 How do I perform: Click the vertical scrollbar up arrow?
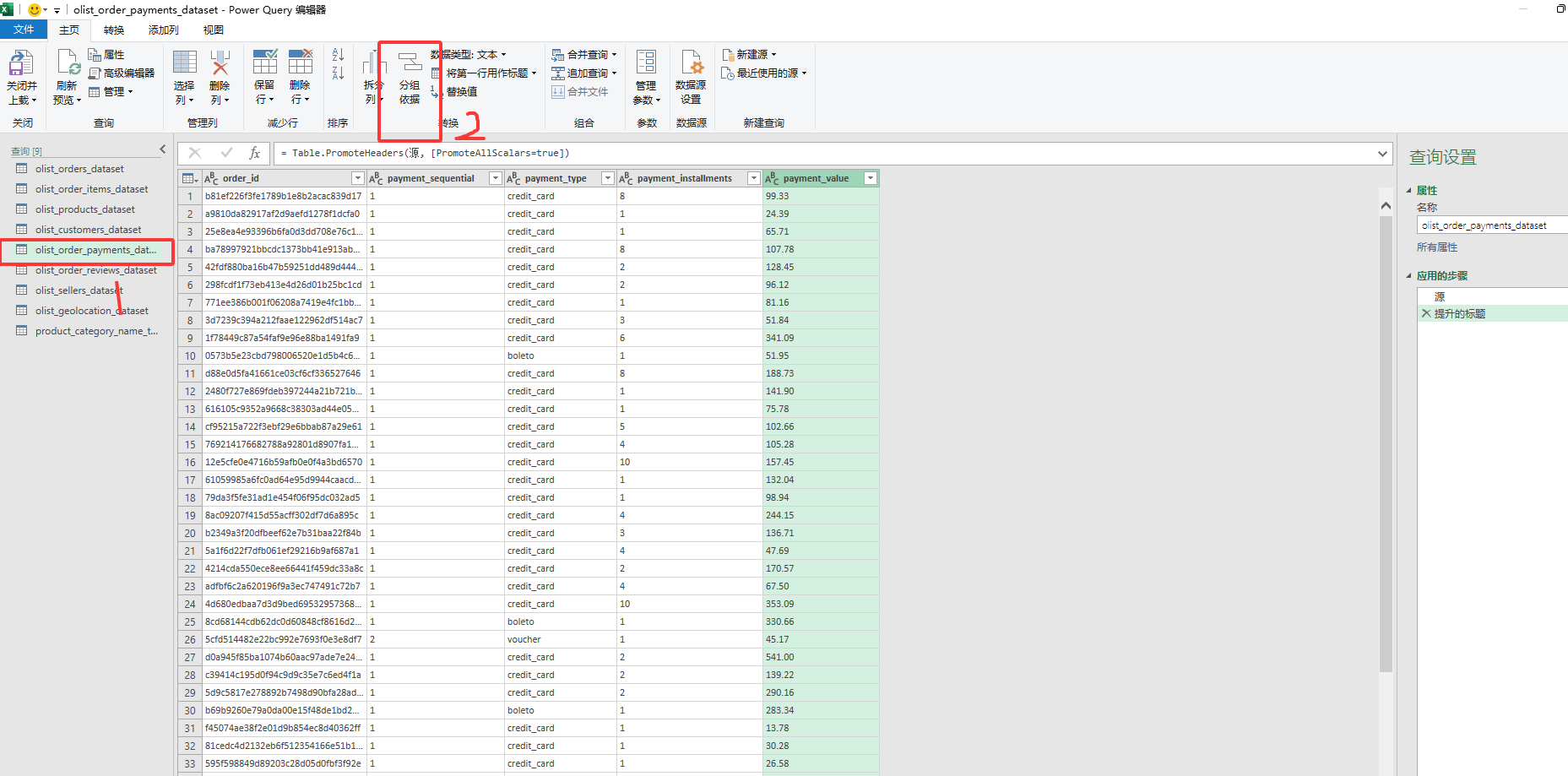(1386, 205)
